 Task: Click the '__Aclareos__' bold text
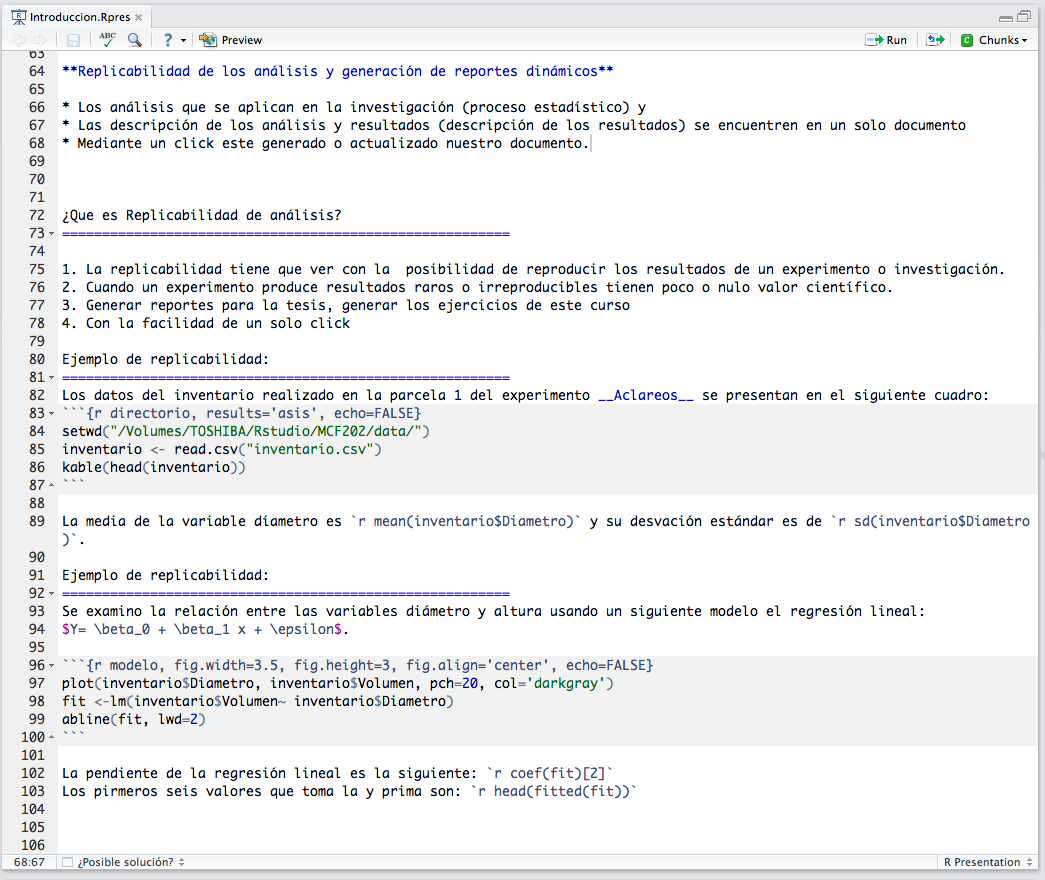pos(646,395)
